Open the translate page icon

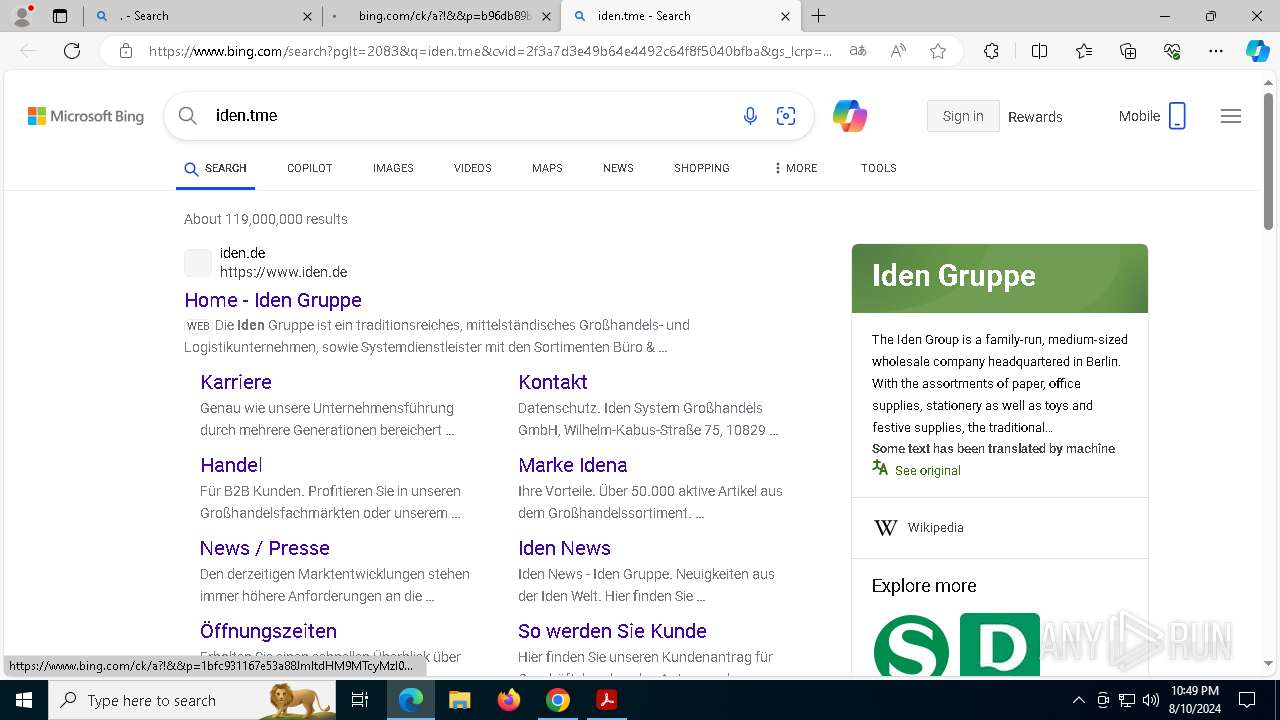(x=858, y=51)
